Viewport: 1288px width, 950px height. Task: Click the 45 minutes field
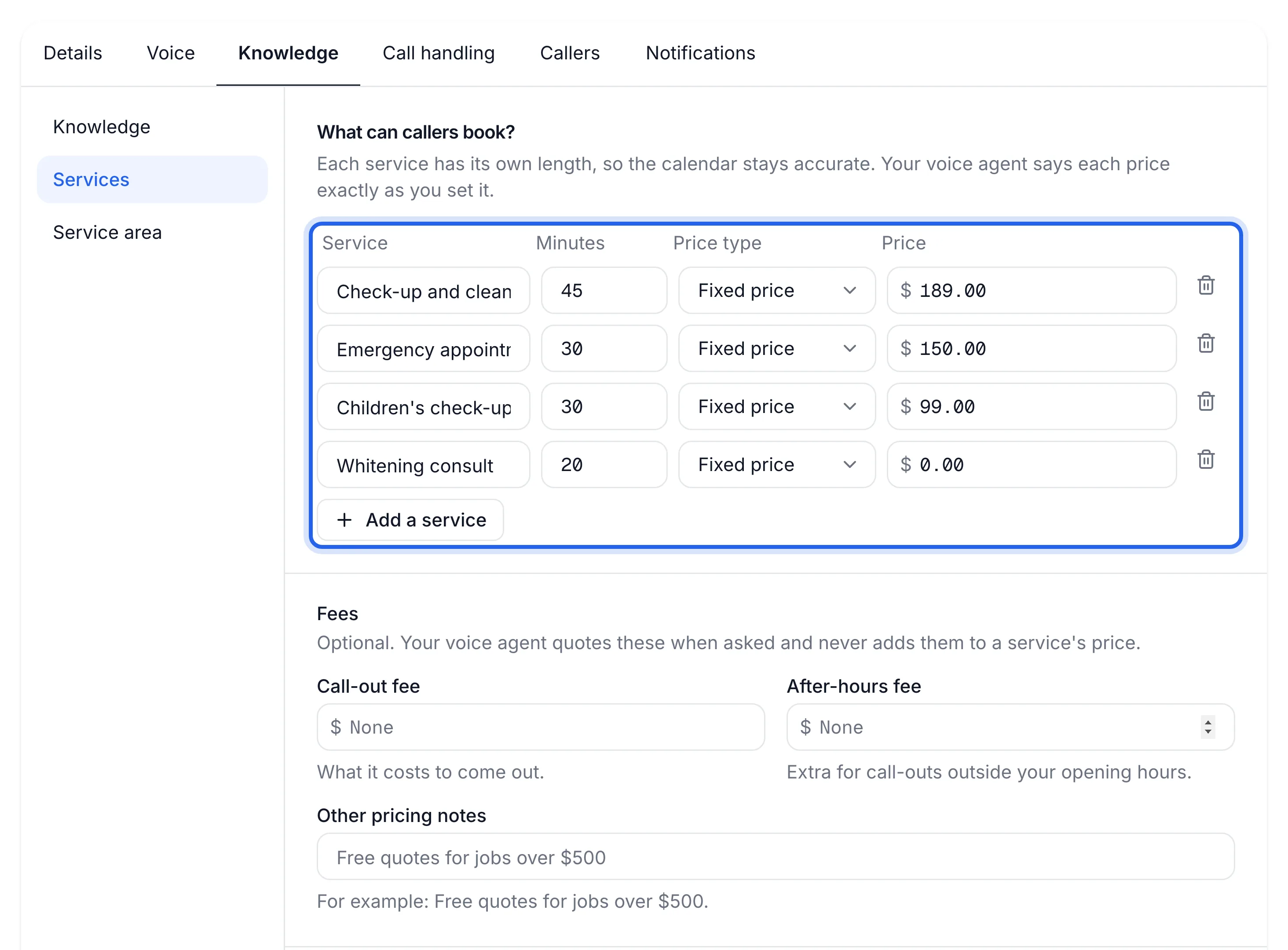[x=604, y=290]
